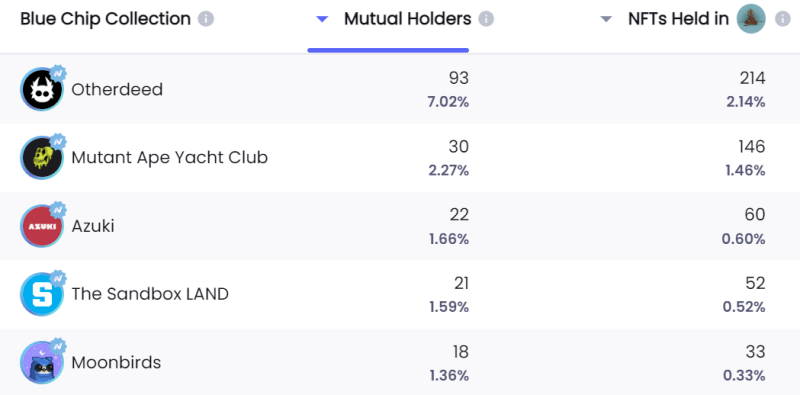Open the Mutant Ape Yacht Club link
The width and height of the screenshot is (800, 395).
click(x=169, y=158)
